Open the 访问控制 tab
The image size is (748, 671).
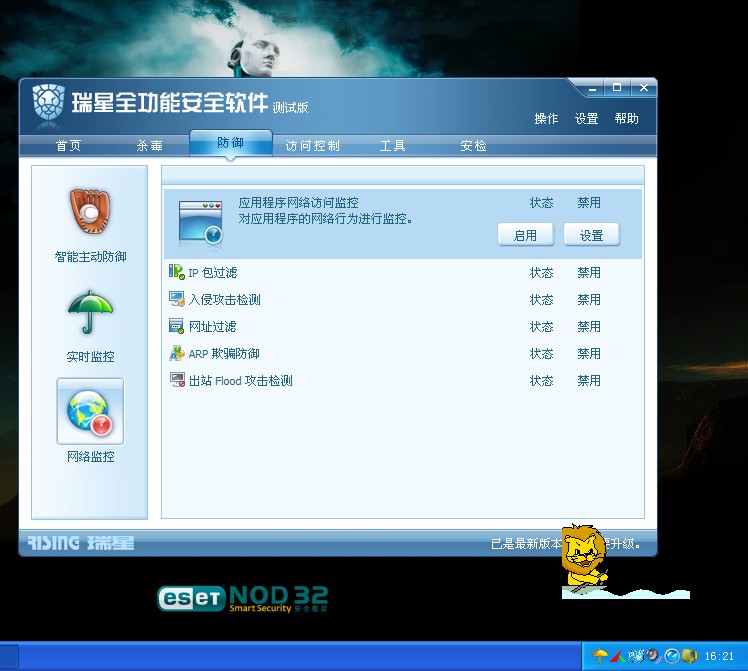(312, 145)
